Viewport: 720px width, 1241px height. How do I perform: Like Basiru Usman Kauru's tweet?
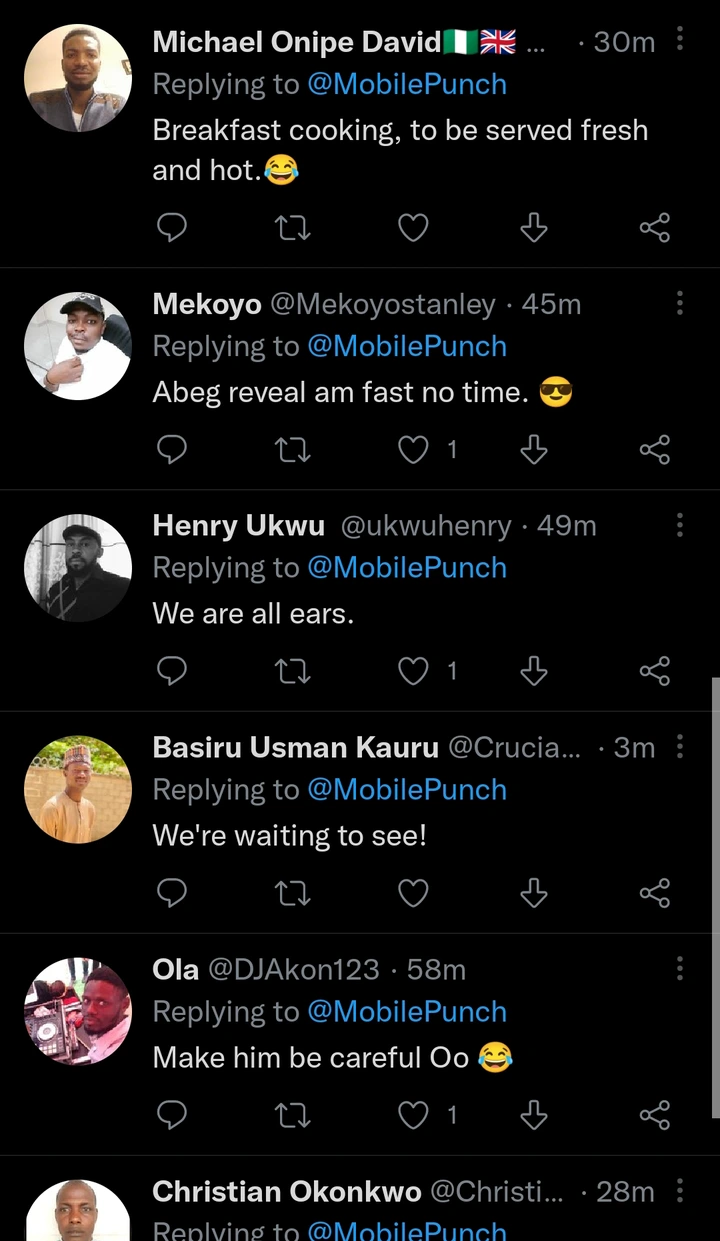pyautogui.click(x=413, y=893)
